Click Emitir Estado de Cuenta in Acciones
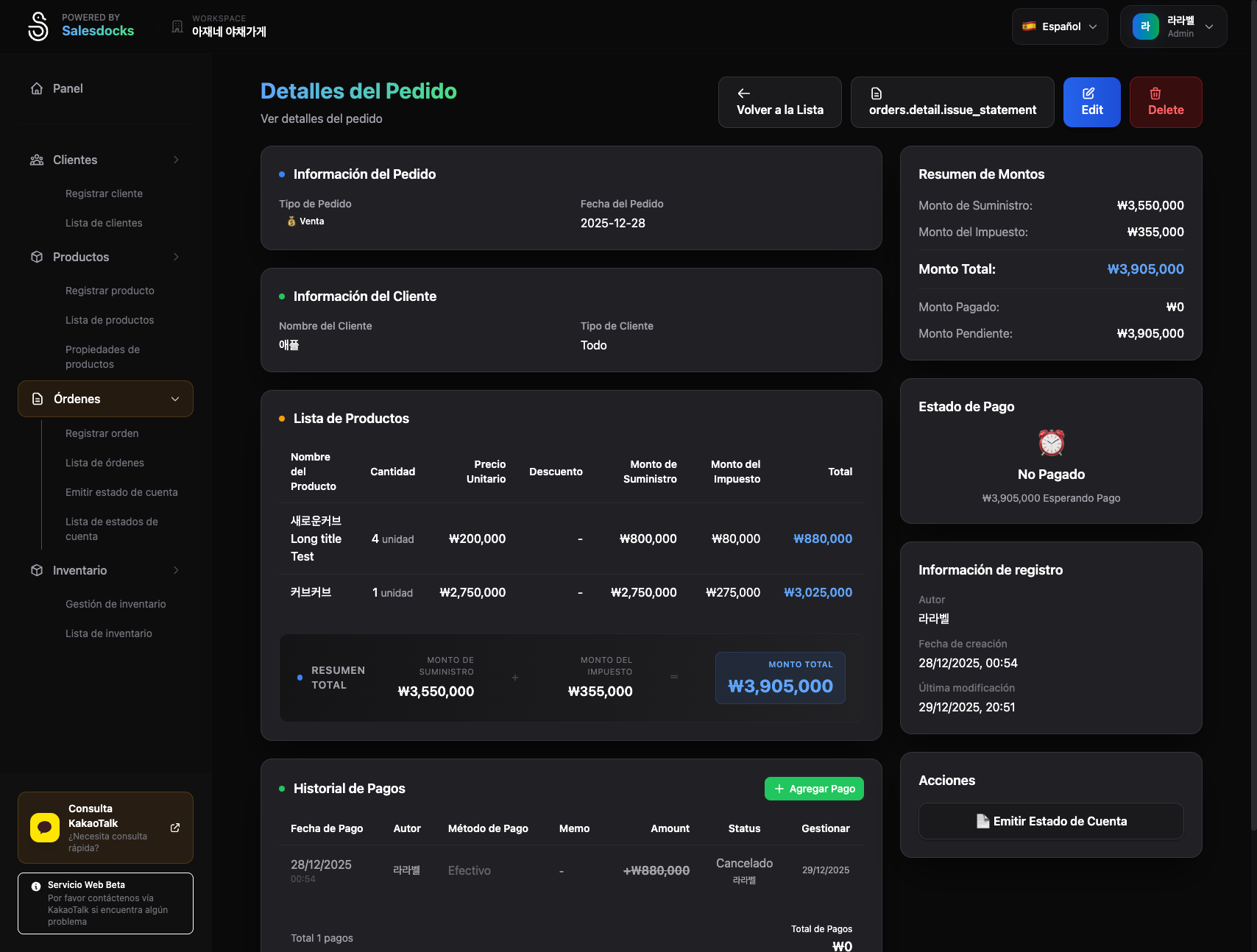The height and width of the screenshot is (952, 1257). pyautogui.click(x=1051, y=821)
